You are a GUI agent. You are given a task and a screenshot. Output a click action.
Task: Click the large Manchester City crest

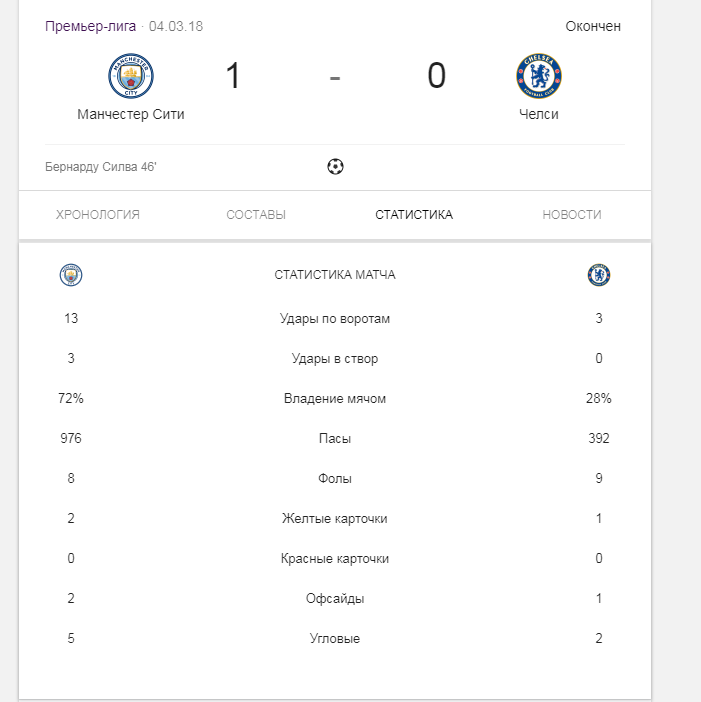(131, 76)
